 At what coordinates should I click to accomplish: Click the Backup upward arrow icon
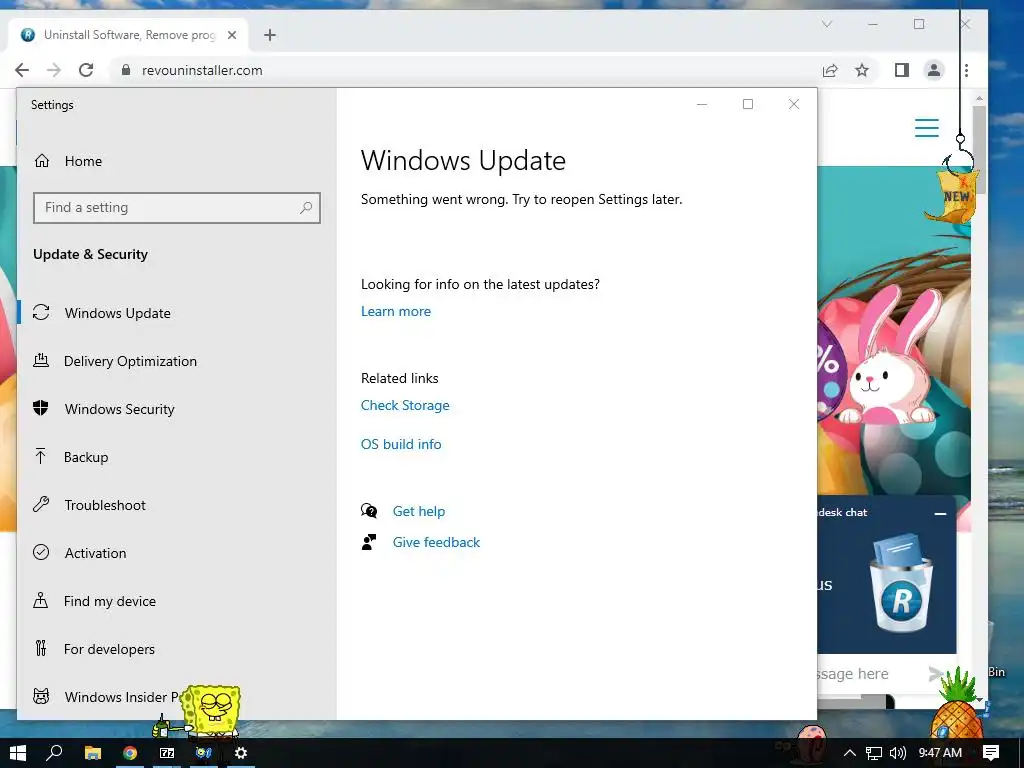(40, 456)
